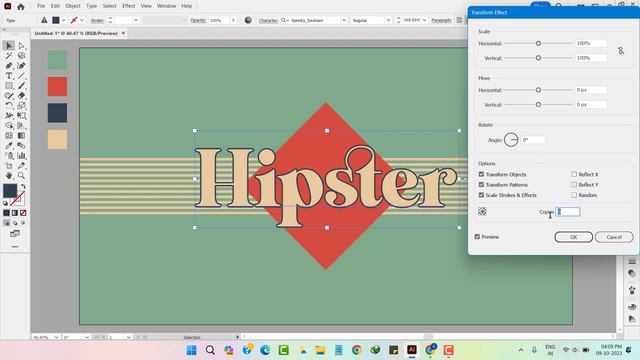Image resolution: width=640 pixels, height=360 pixels.
Task: Open the Character panel link
Action: click(x=268, y=20)
